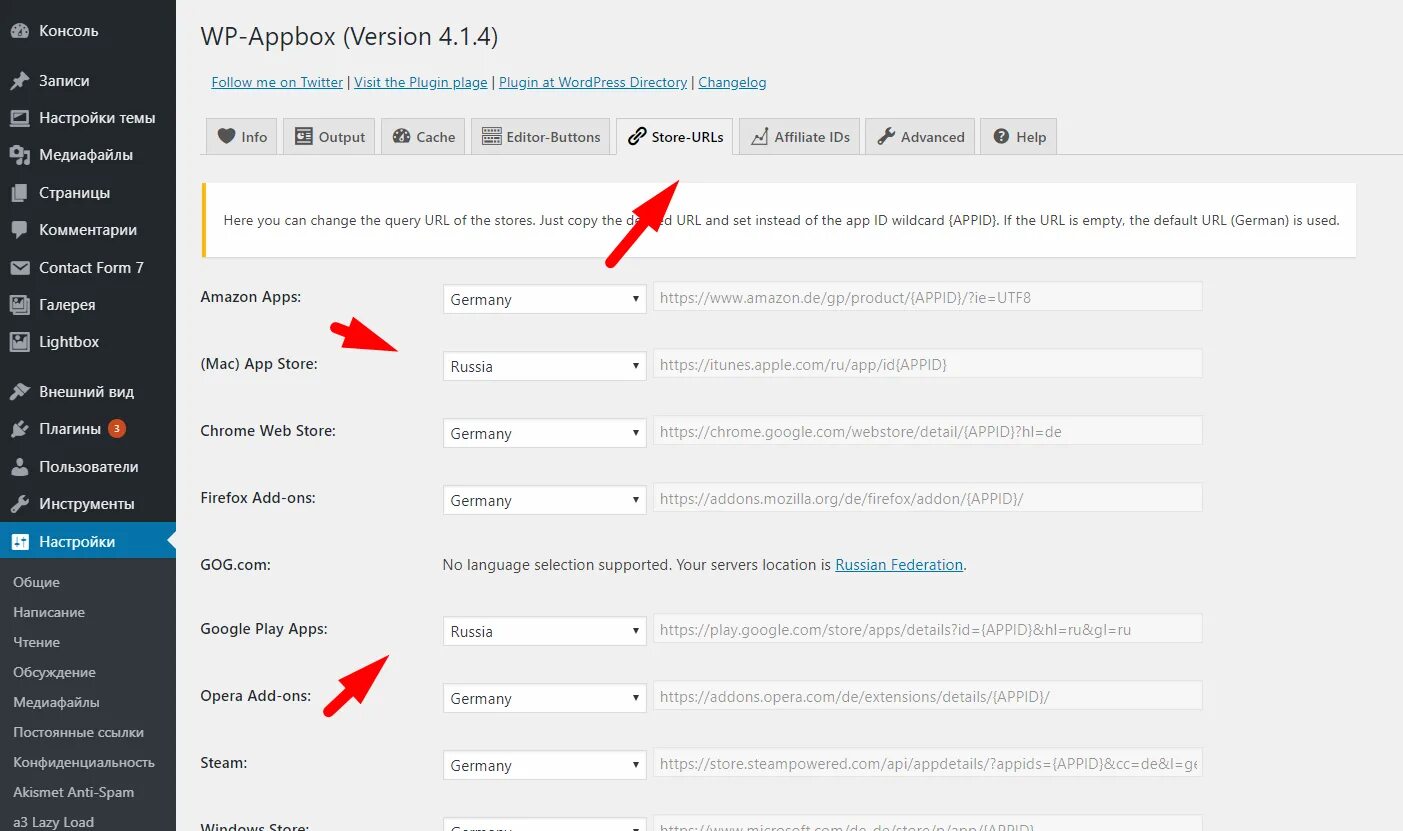
Task: Open the Follow me on Twitter link
Action: point(277,82)
